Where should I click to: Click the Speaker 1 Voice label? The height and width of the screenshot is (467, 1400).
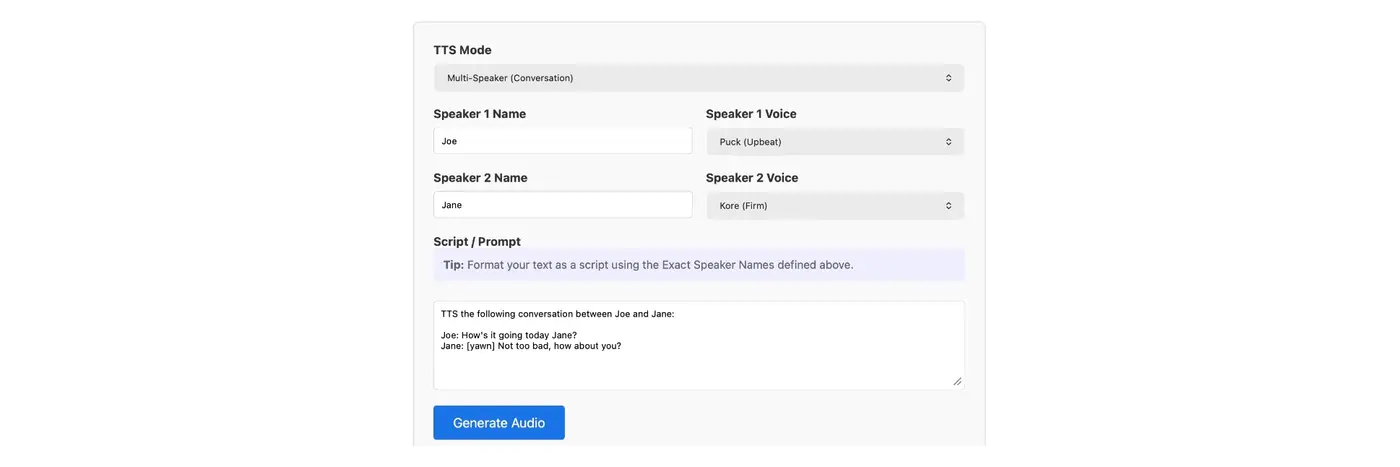(751, 114)
